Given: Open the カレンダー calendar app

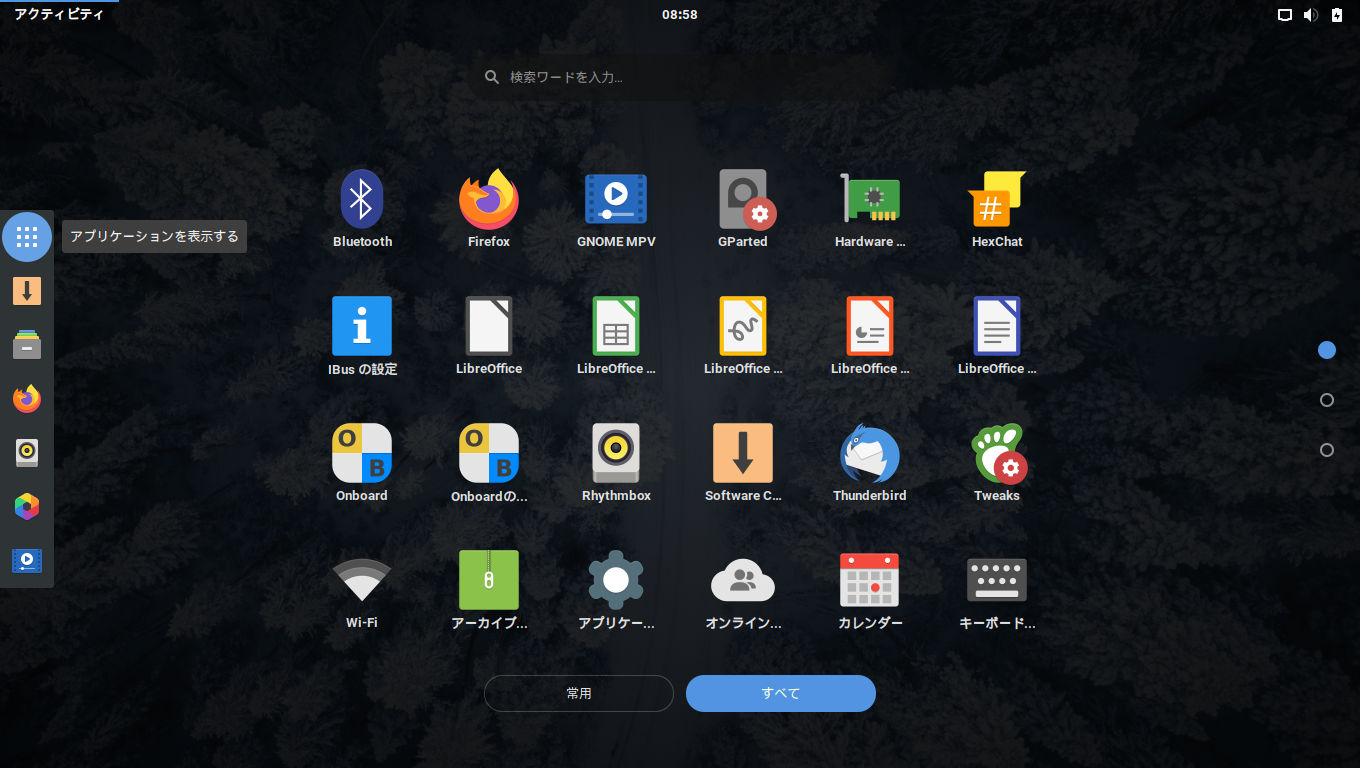Looking at the screenshot, I should [870, 590].
